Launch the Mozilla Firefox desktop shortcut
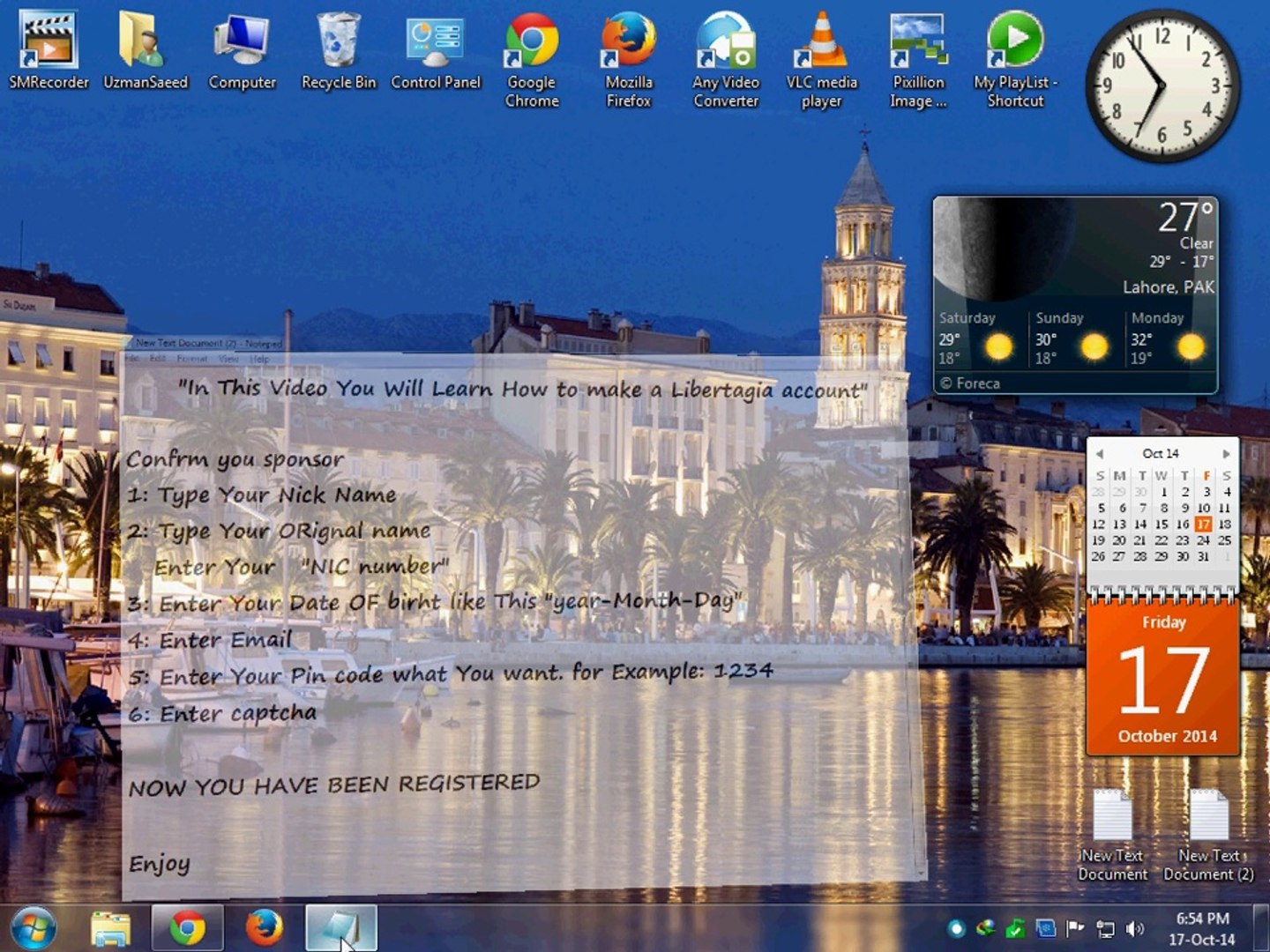This screenshot has height=952, width=1270. click(x=629, y=59)
